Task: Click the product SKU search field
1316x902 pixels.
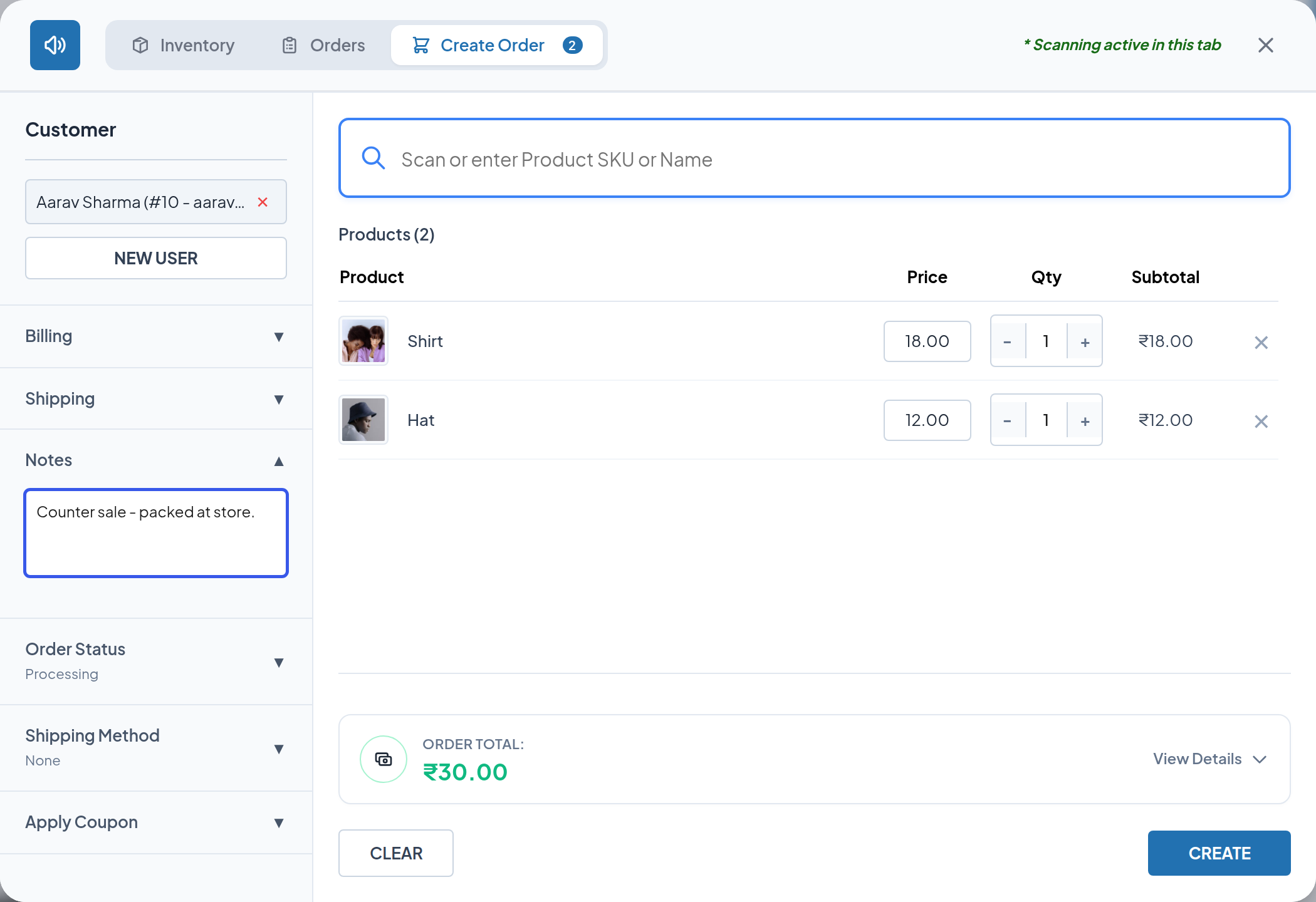Action: click(815, 158)
